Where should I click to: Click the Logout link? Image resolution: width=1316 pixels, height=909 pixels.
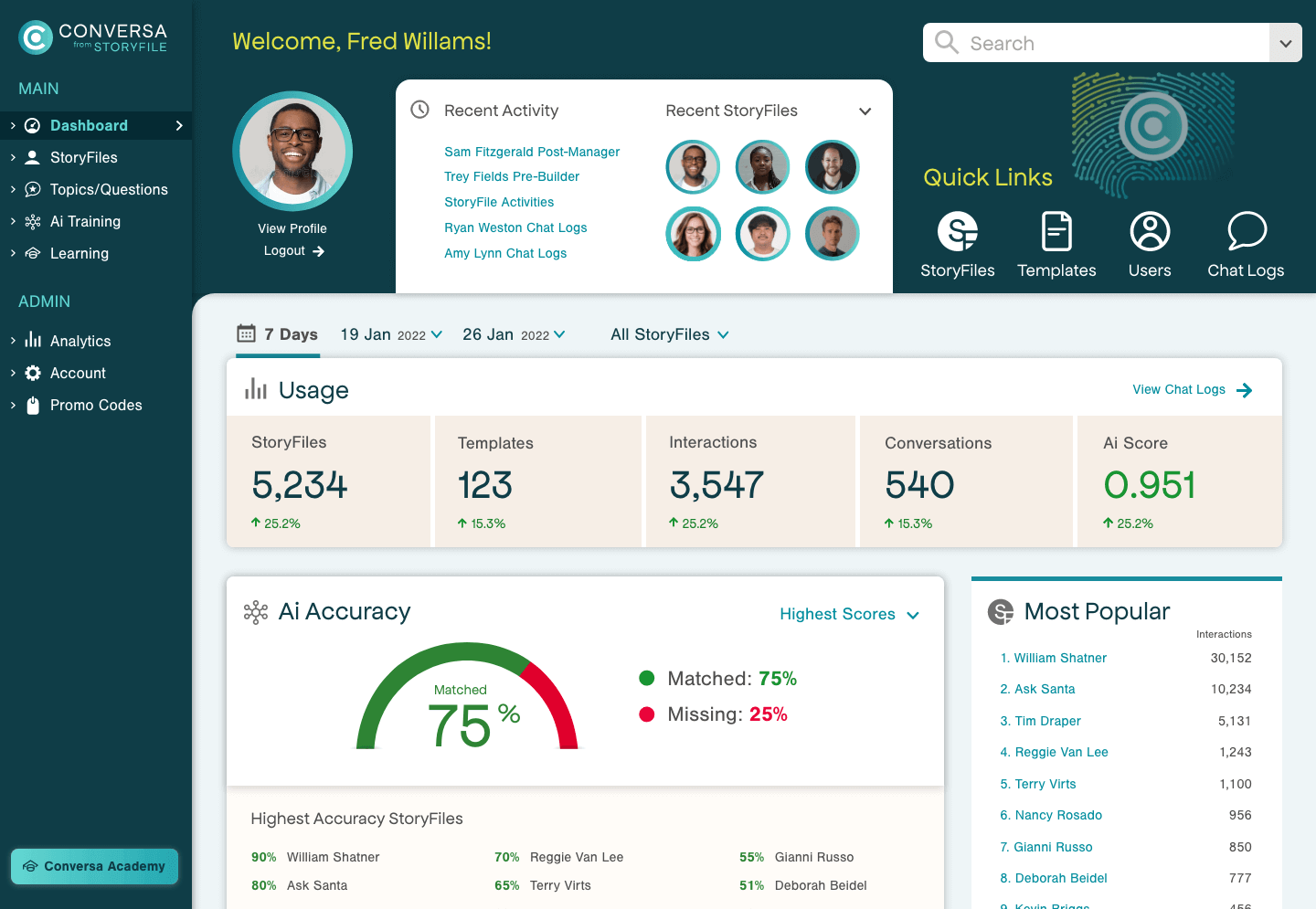click(284, 250)
